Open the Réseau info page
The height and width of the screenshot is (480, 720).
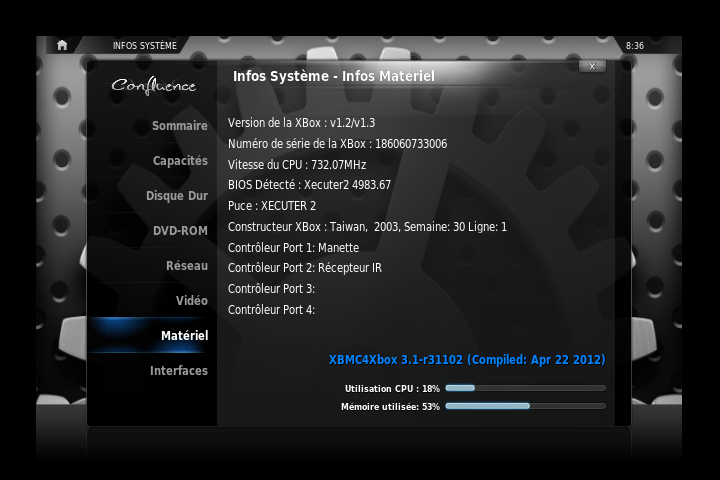[186, 266]
